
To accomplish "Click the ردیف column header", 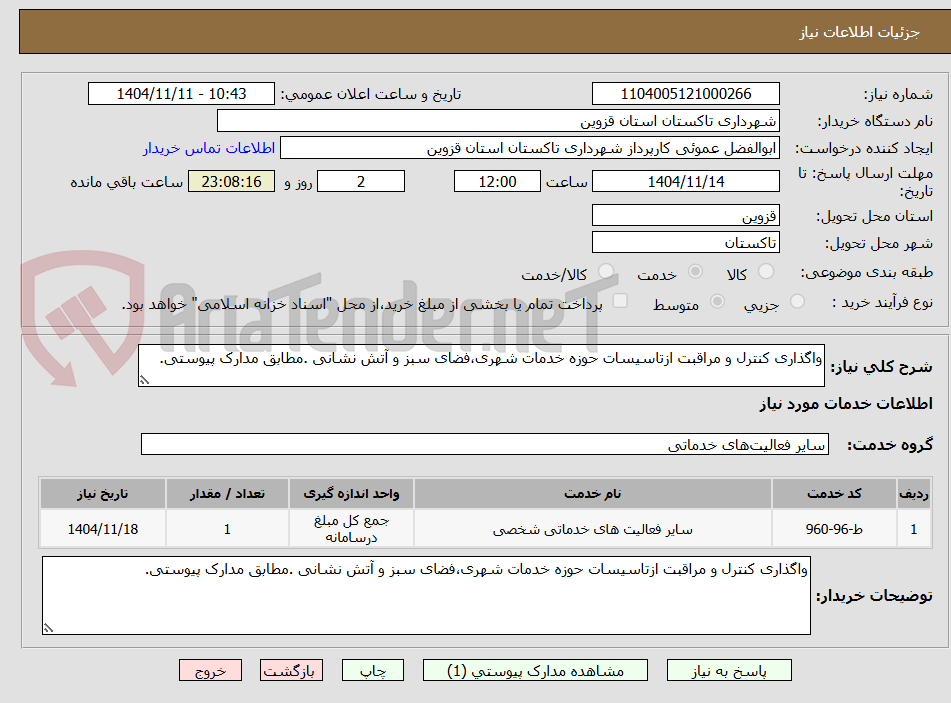I will (x=913, y=494).
